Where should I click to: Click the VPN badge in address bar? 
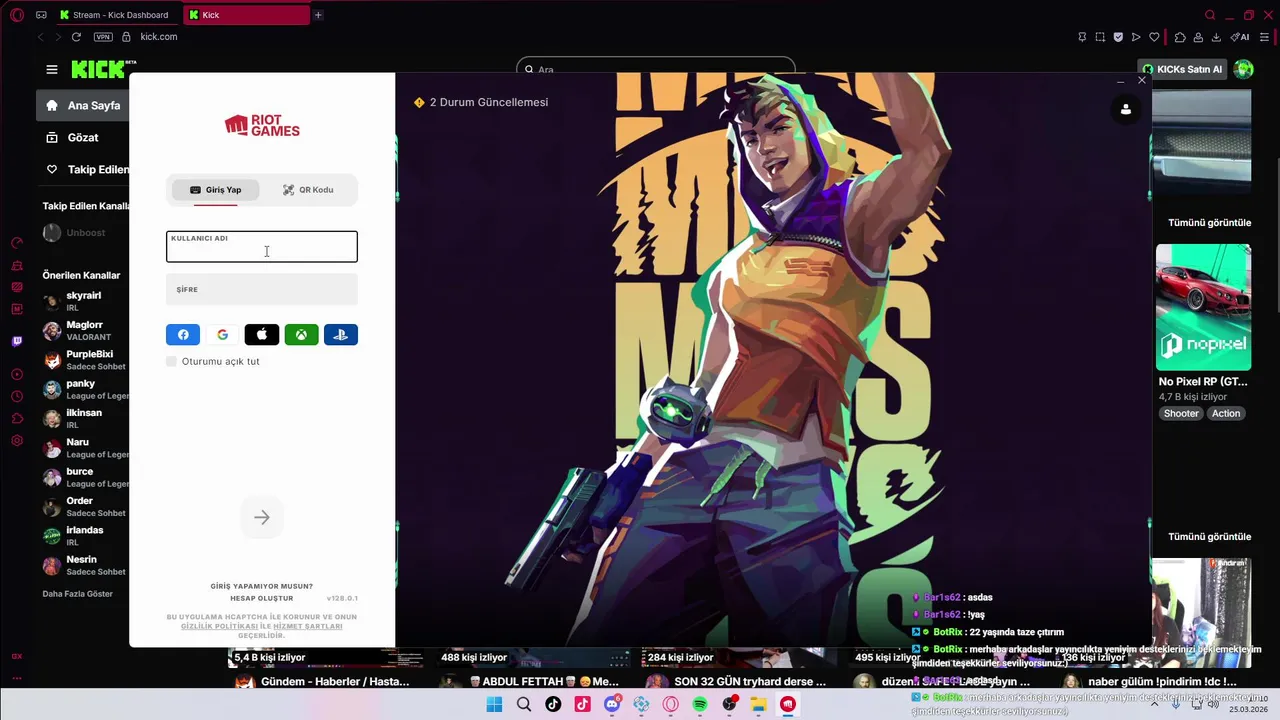pos(103,37)
